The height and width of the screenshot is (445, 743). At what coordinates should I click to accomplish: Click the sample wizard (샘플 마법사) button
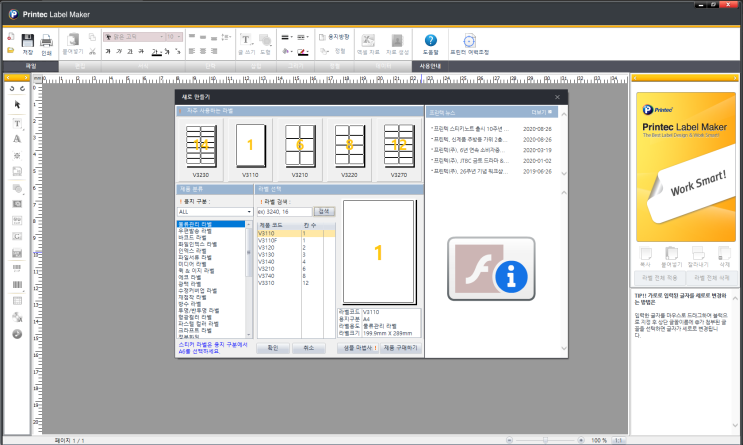click(358, 348)
